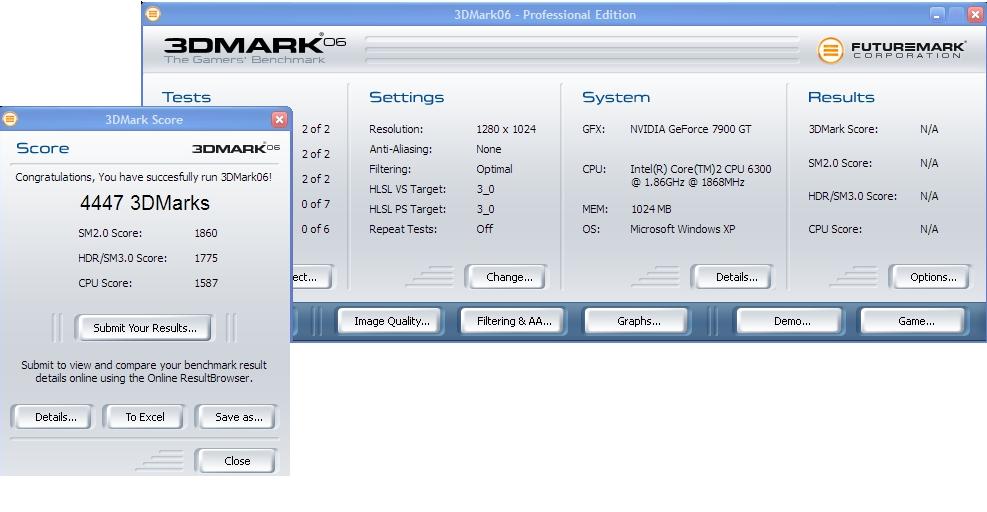Click the Settings section heading
987x512 pixels.
tap(407, 97)
